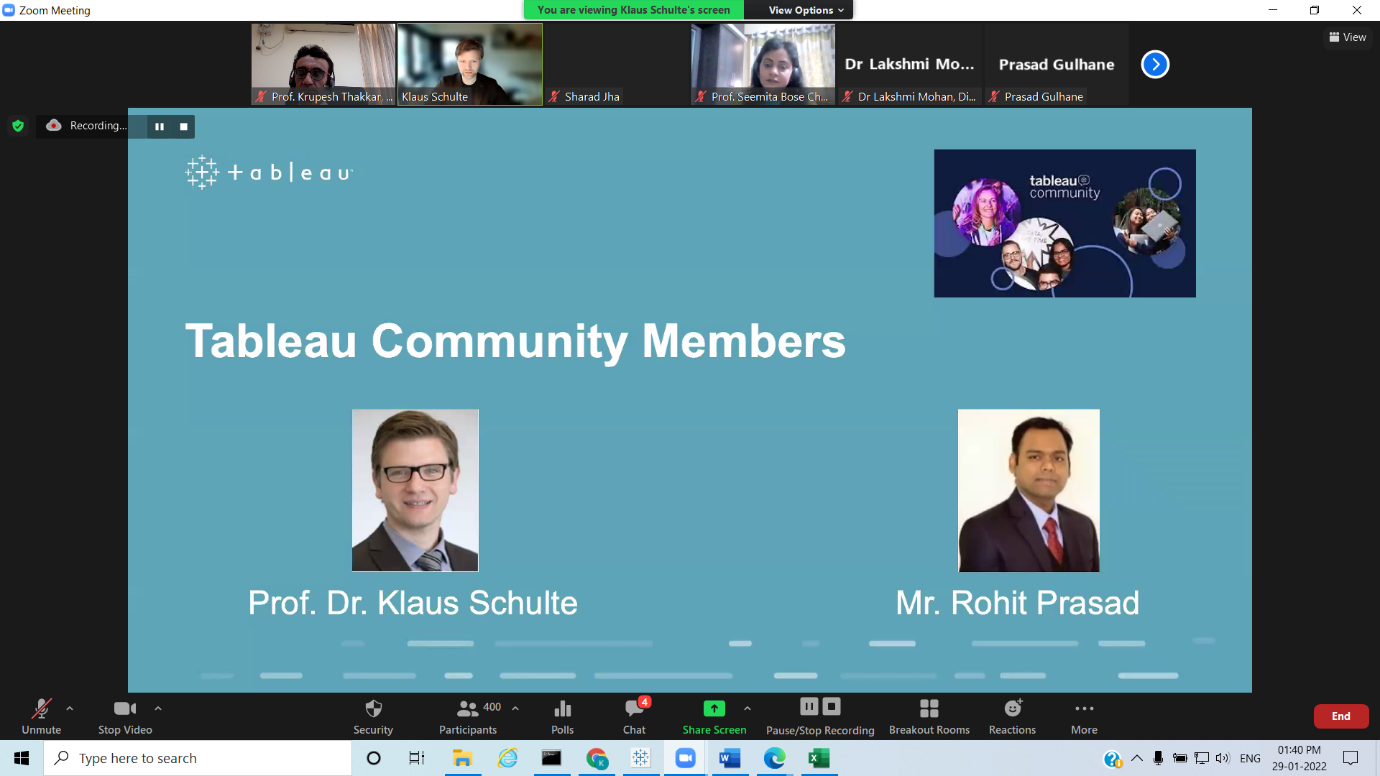
Task: Click the microphone tray icon
Action: [x=1158, y=758]
